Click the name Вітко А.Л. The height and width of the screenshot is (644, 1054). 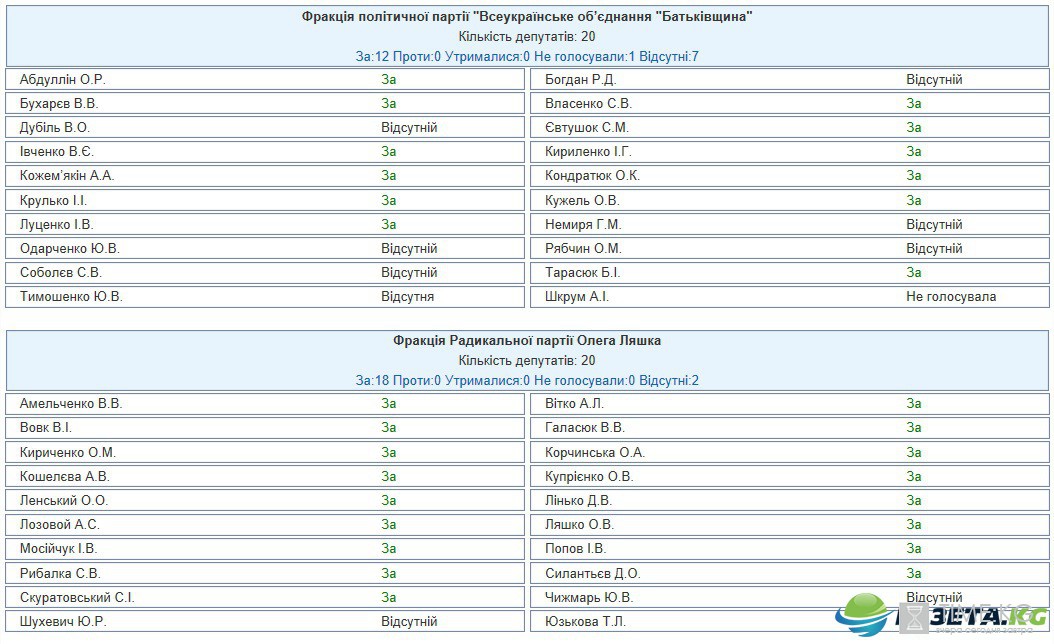point(575,404)
